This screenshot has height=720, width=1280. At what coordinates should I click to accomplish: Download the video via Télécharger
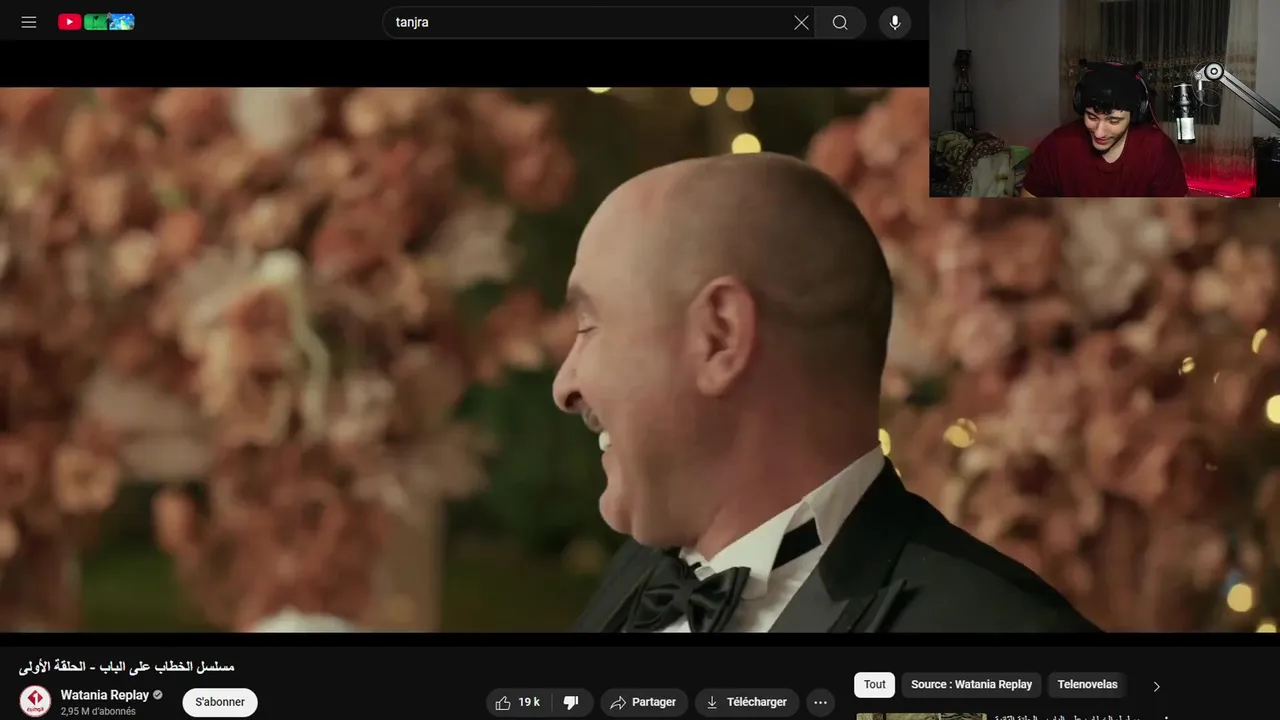[x=747, y=702]
